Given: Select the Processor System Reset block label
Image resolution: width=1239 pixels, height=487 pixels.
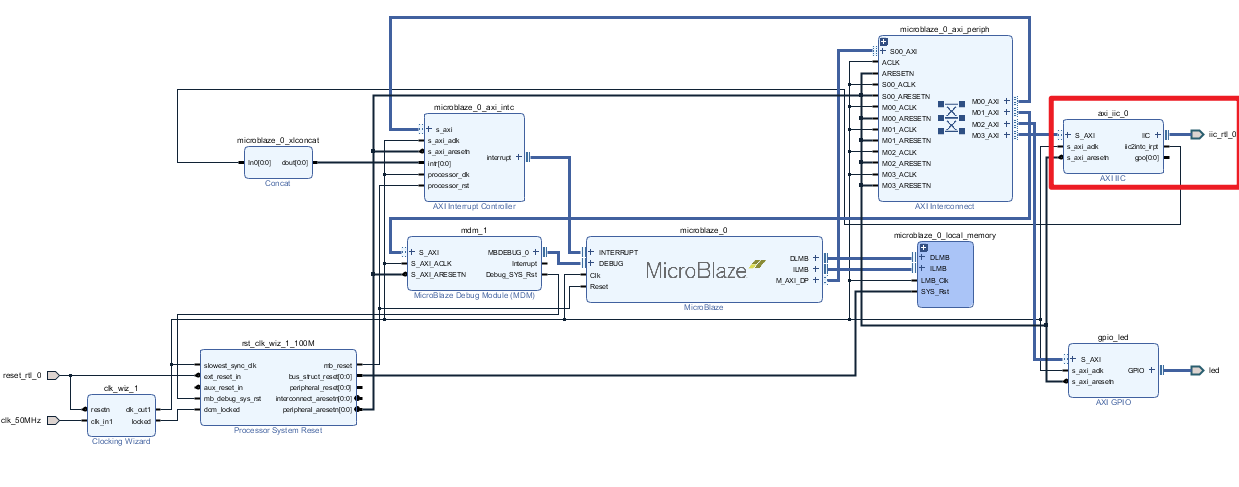Looking at the screenshot, I should [277, 430].
